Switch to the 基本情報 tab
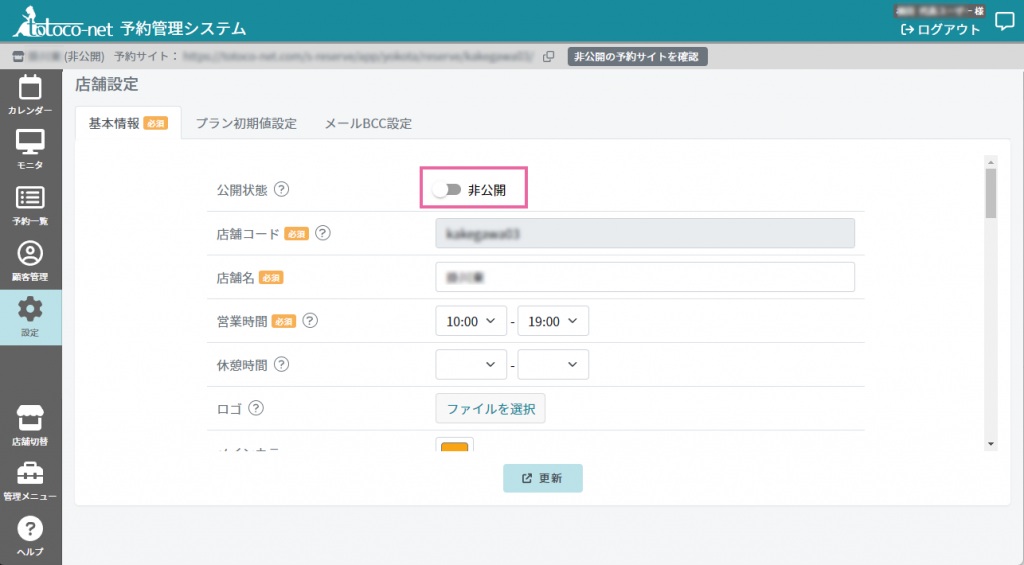Viewport: 1024px width, 565px height. (x=128, y=123)
